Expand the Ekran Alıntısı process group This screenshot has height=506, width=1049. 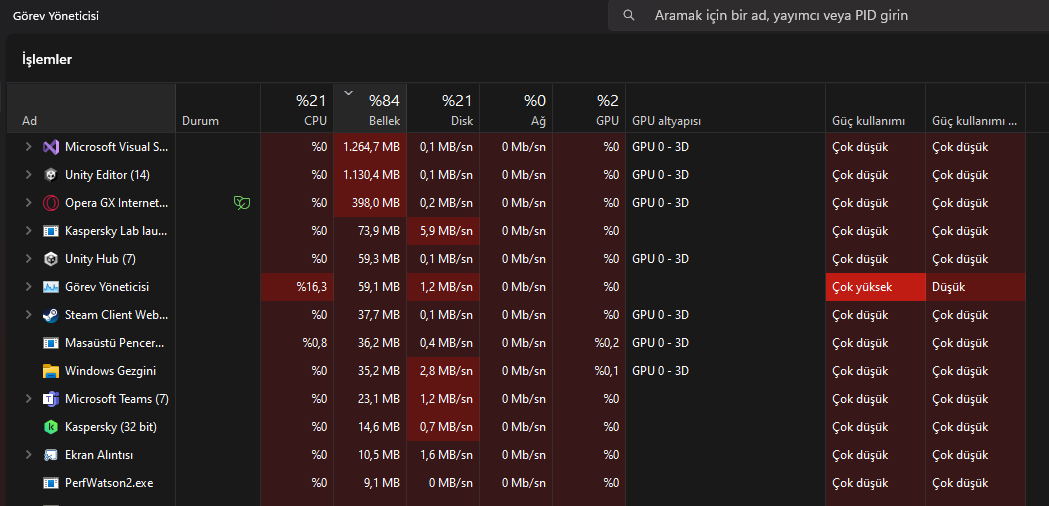28,455
